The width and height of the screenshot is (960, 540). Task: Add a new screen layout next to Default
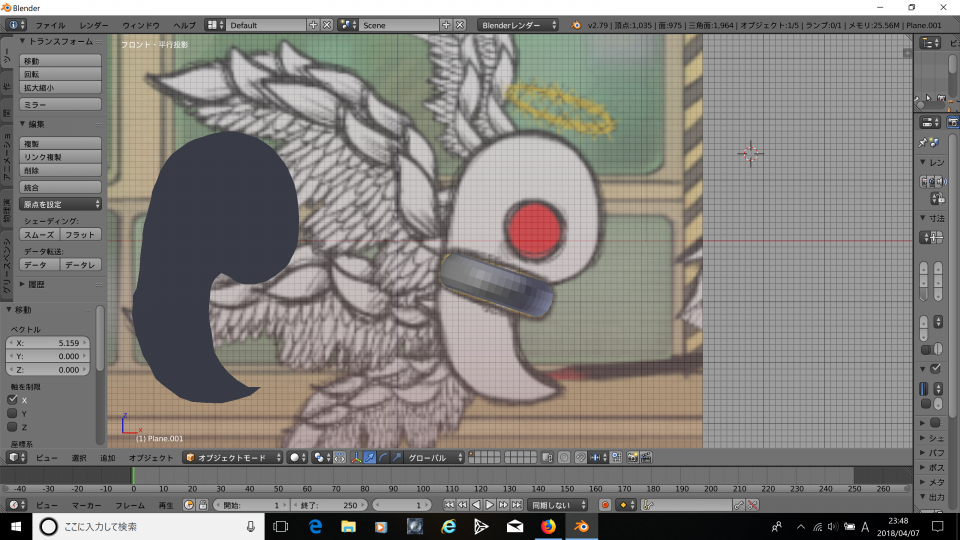(x=313, y=25)
